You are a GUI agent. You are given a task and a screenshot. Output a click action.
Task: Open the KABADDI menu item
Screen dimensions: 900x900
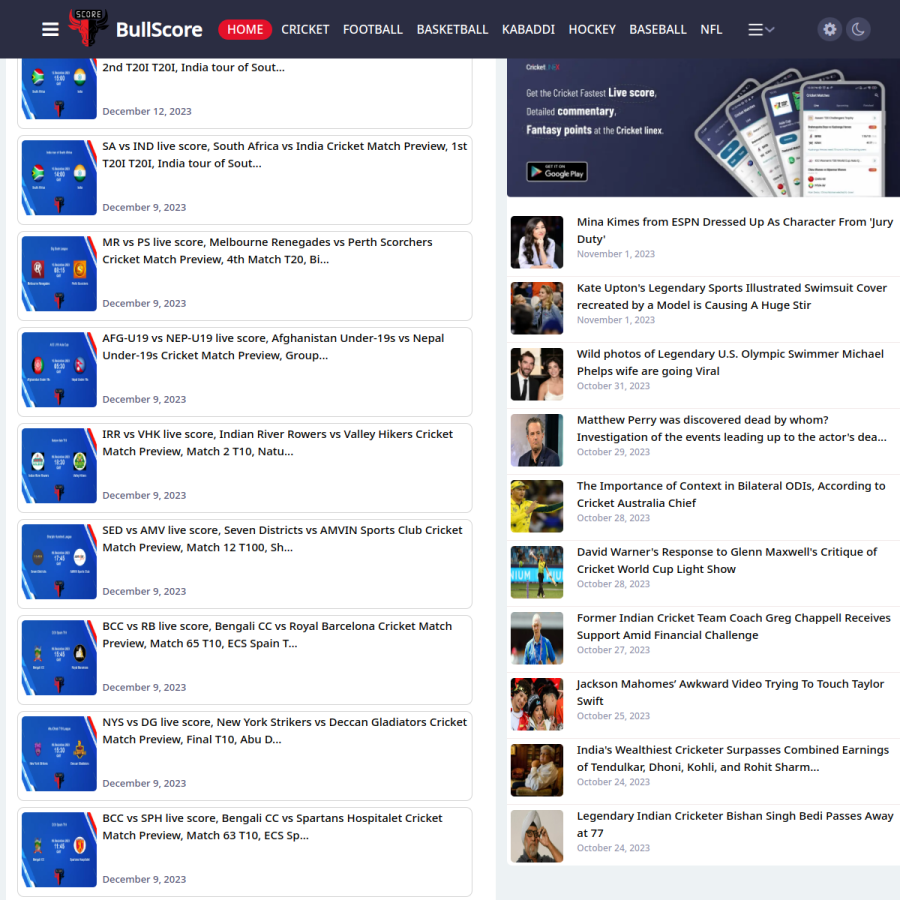(528, 29)
